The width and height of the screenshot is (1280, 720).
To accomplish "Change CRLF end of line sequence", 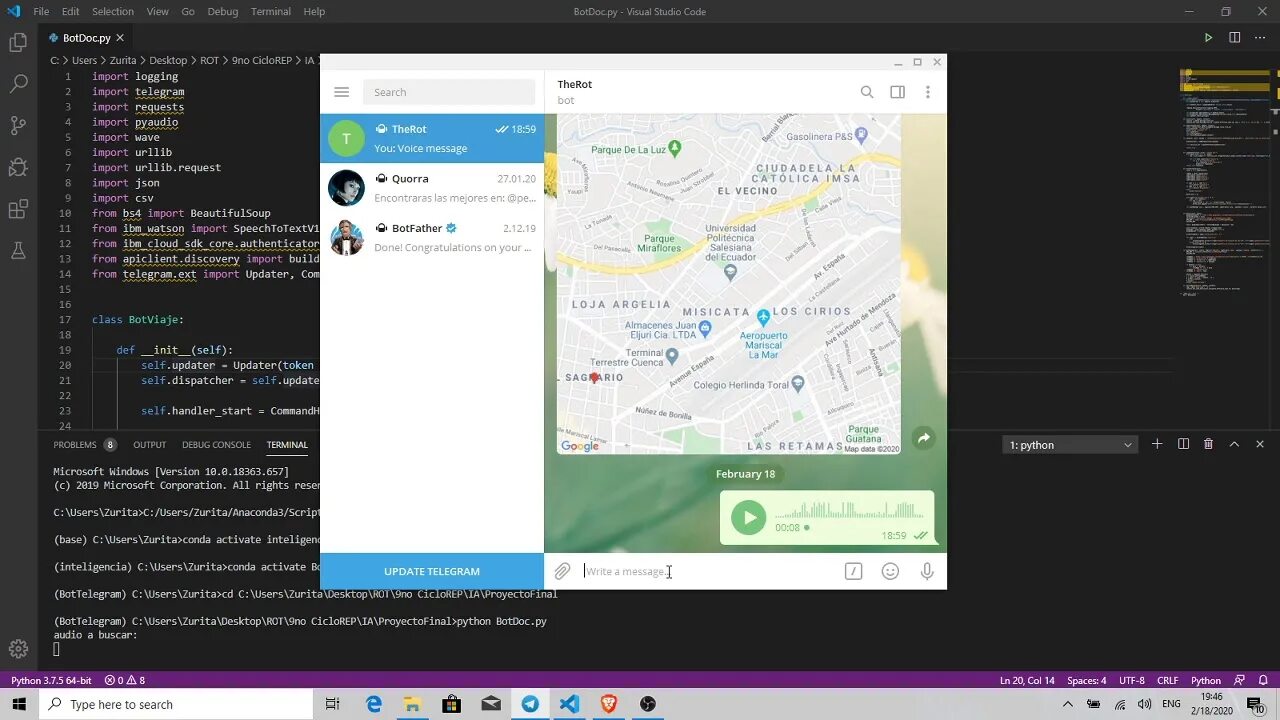I will (1167, 680).
